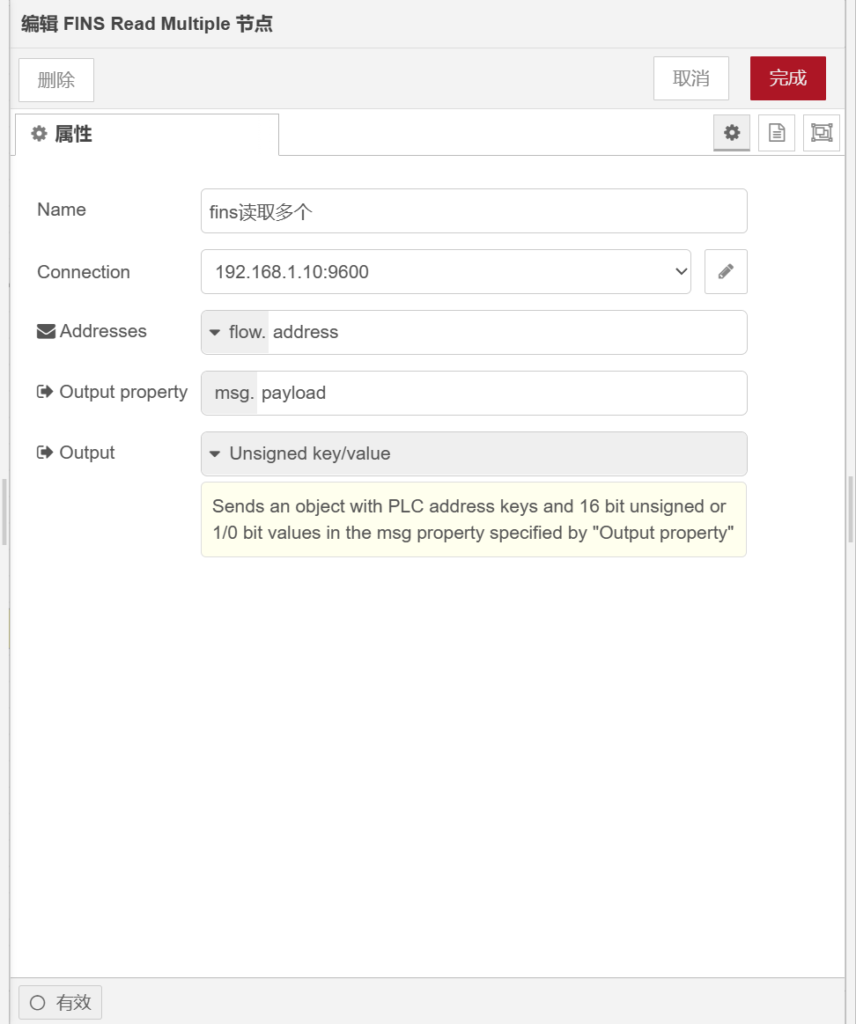Click the 删除 button to delete node
Image resolution: width=856 pixels, height=1024 pixels.
coord(56,80)
